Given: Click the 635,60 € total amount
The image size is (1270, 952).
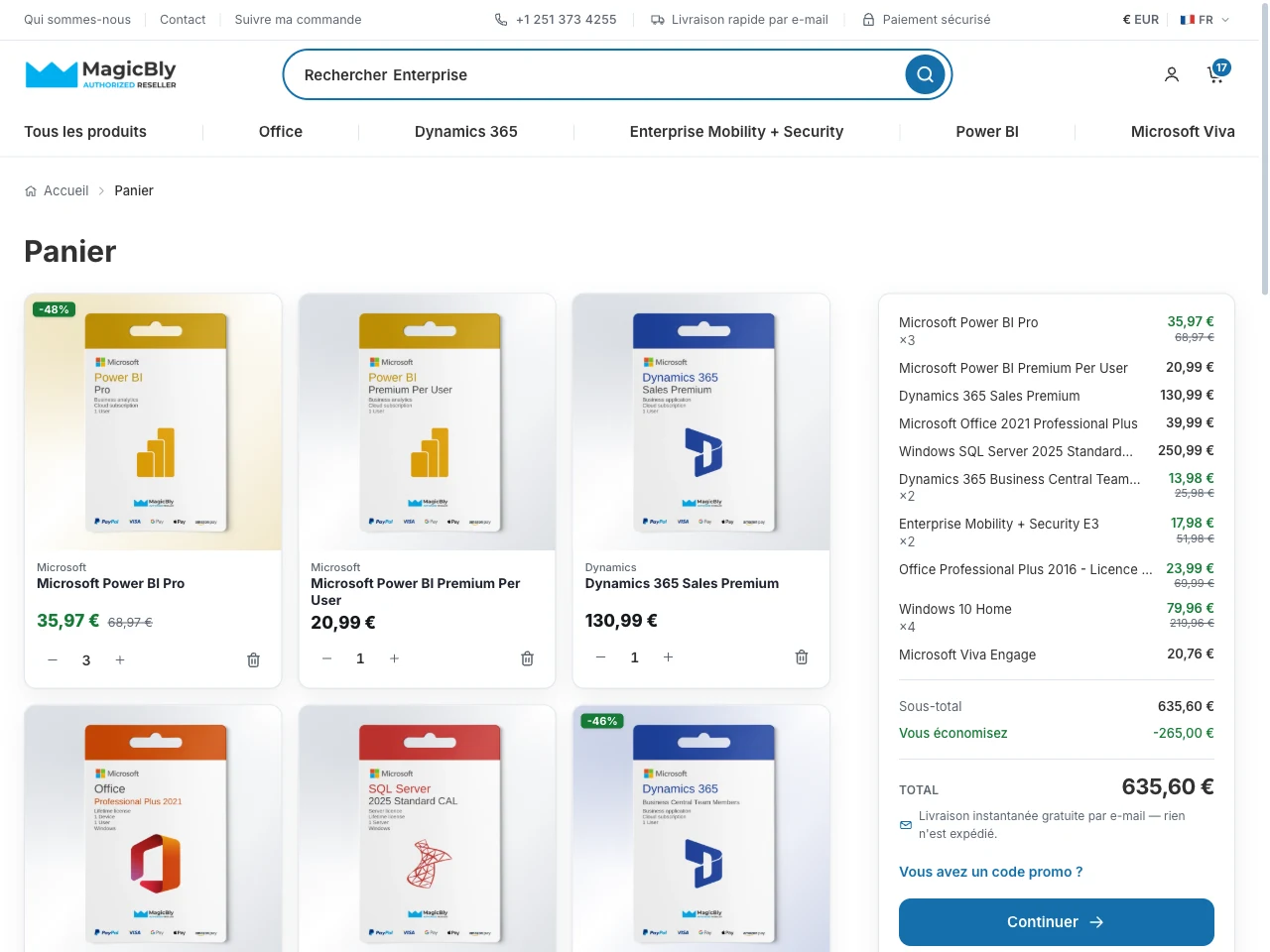Looking at the screenshot, I should pos(1168,786).
